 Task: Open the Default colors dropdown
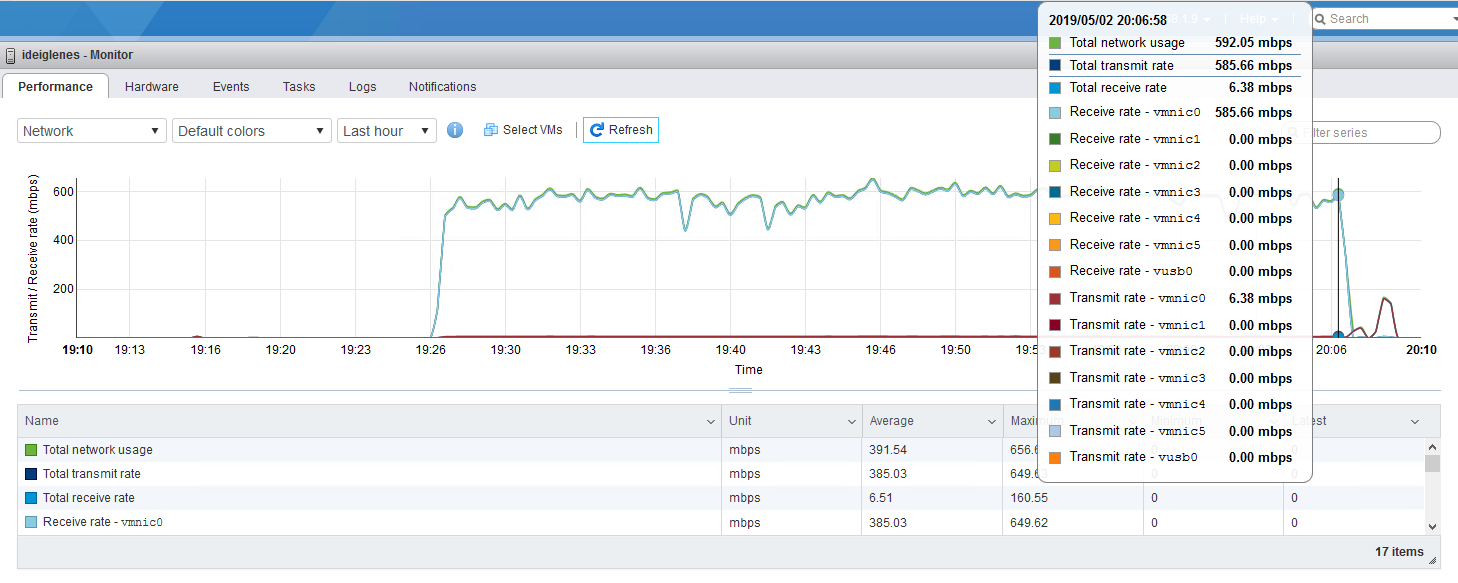(252, 131)
